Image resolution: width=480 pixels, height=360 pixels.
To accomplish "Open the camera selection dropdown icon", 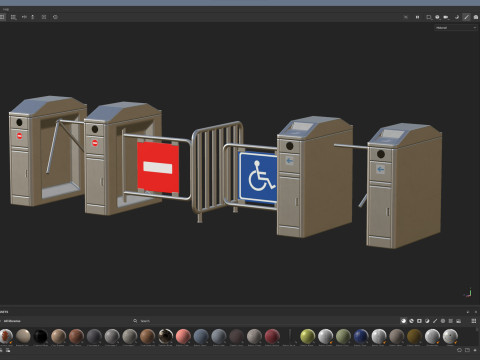I will tap(446, 17).
